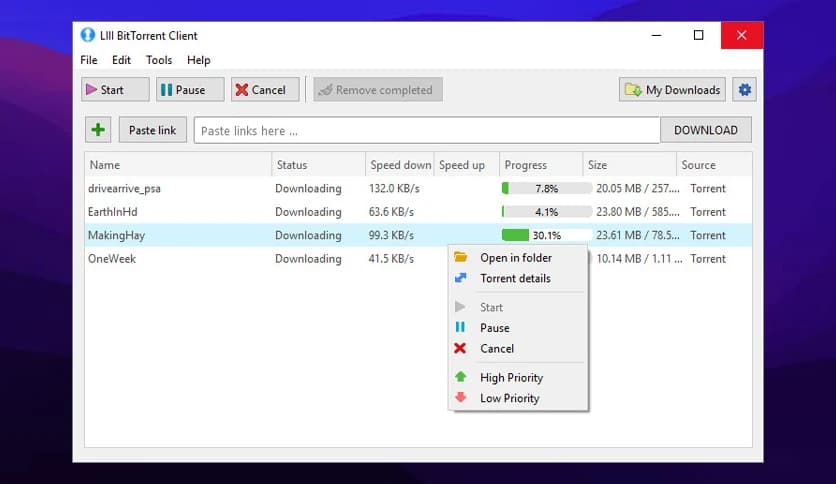This screenshot has width=836, height=484.
Task: Open settings with the blue gear icon
Action: point(744,90)
